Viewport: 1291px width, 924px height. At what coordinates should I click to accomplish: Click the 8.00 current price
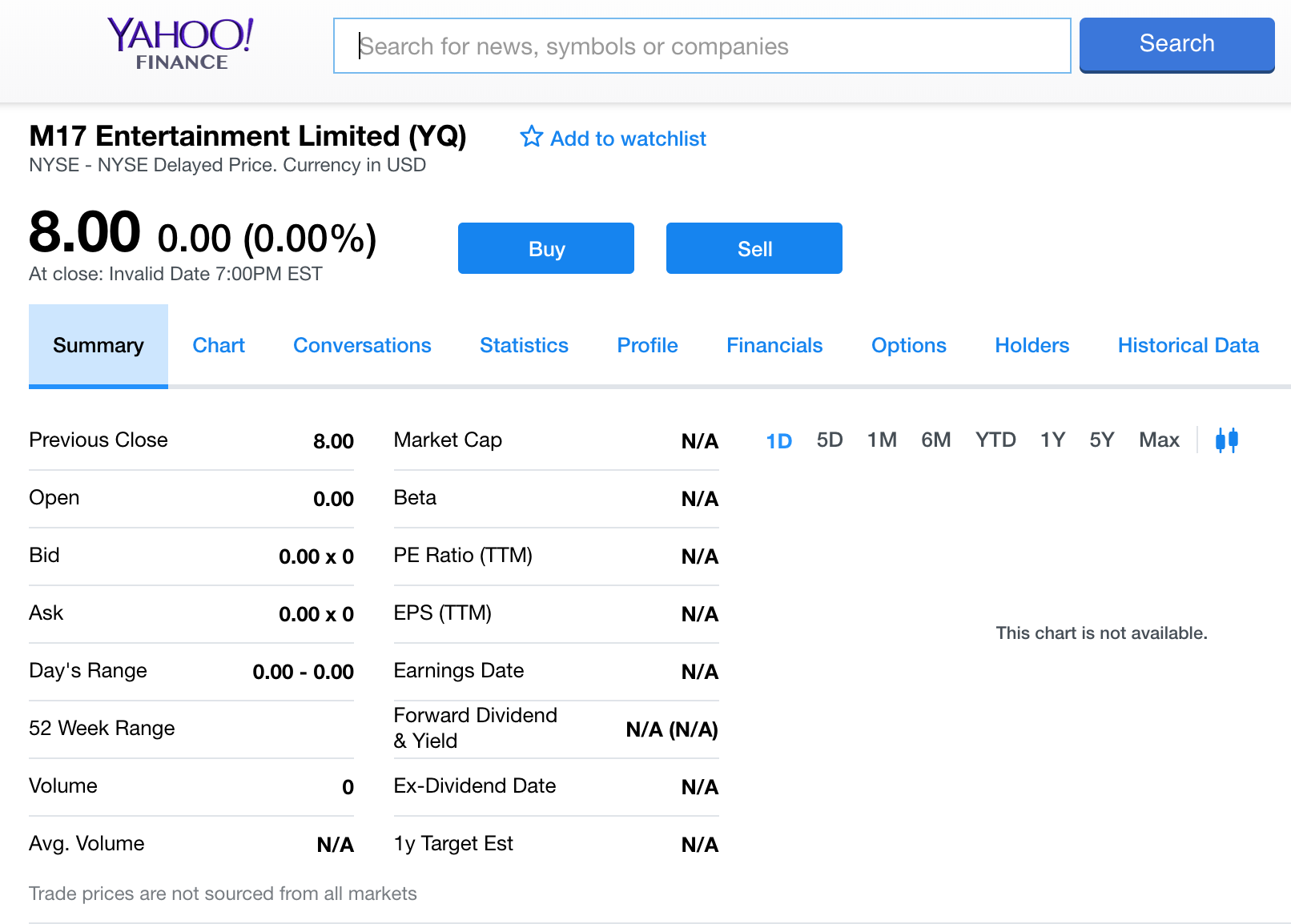tap(85, 231)
